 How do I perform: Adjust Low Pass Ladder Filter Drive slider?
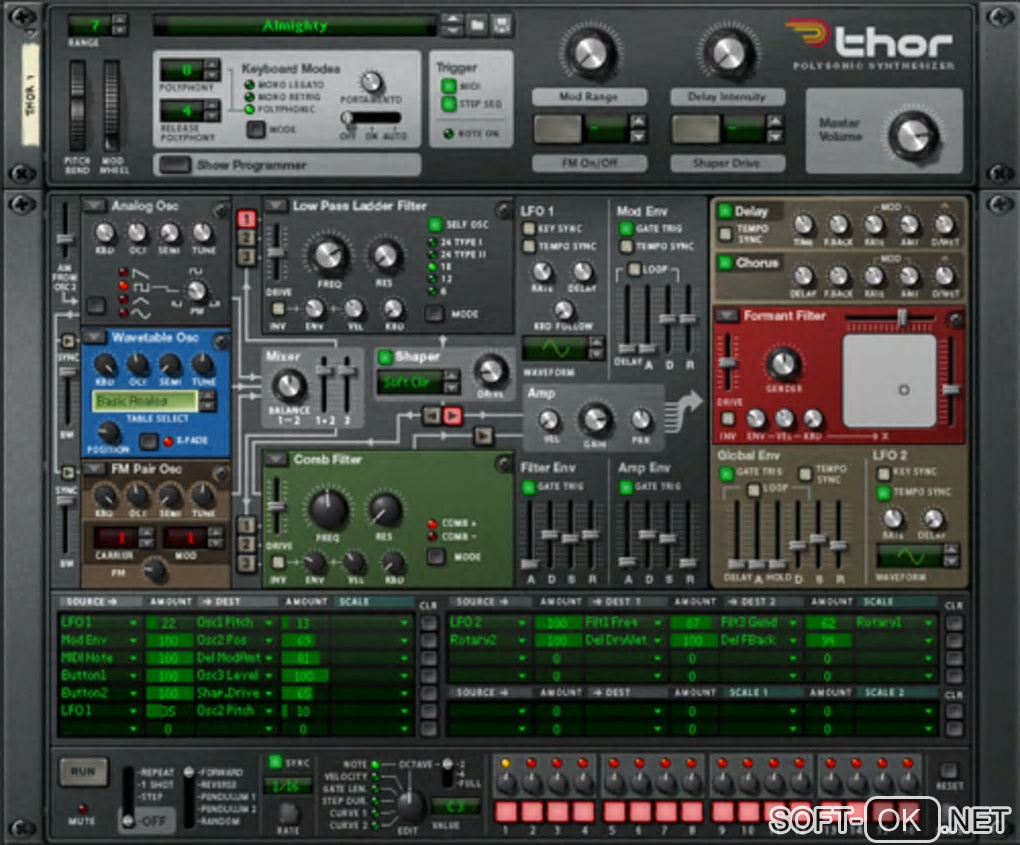pyautogui.click(x=276, y=254)
